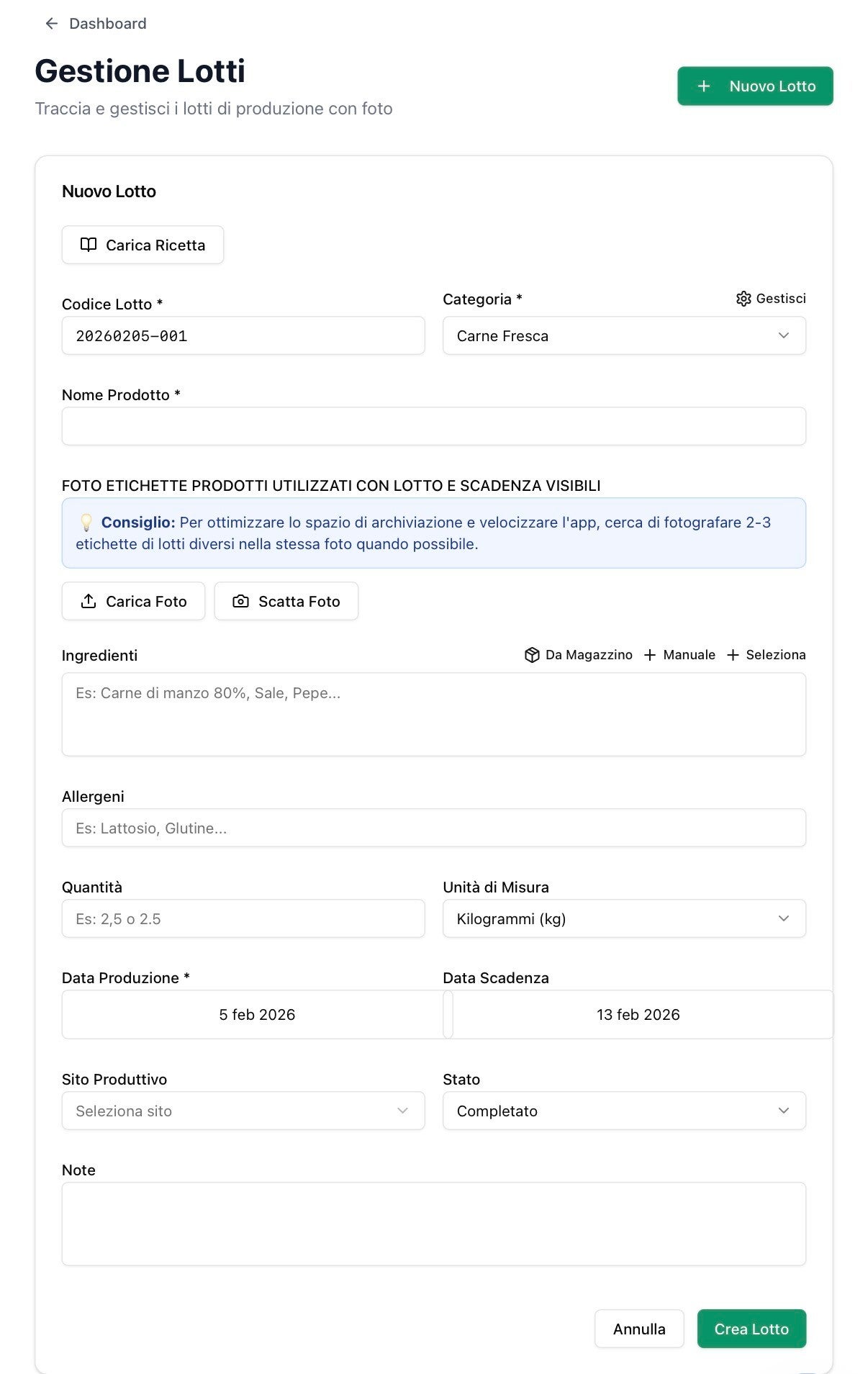The image size is (868, 1374).
Task: Click the upload icon in Carica Foto
Action: pos(89,601)
